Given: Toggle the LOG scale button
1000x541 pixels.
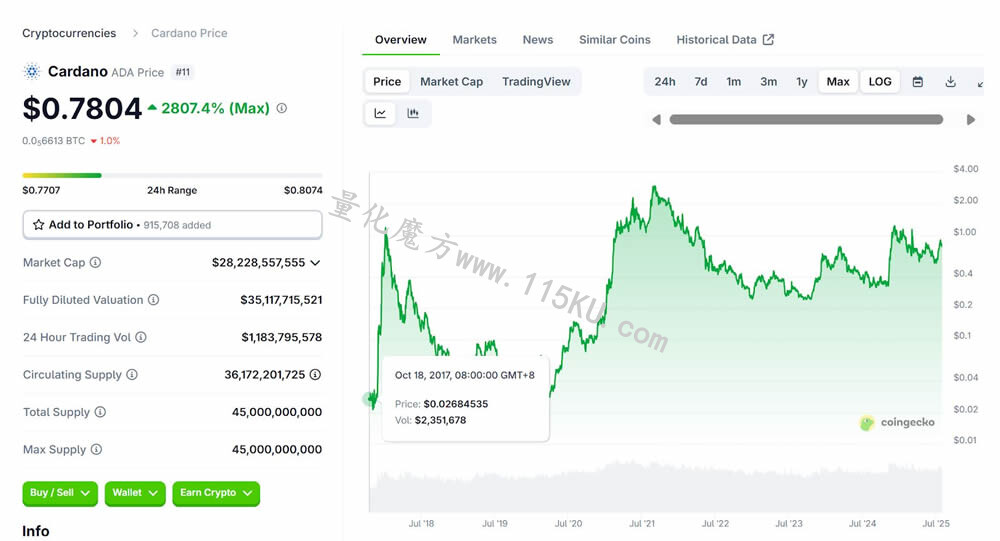Looking at the screenshot, I should tap(880, 82).
